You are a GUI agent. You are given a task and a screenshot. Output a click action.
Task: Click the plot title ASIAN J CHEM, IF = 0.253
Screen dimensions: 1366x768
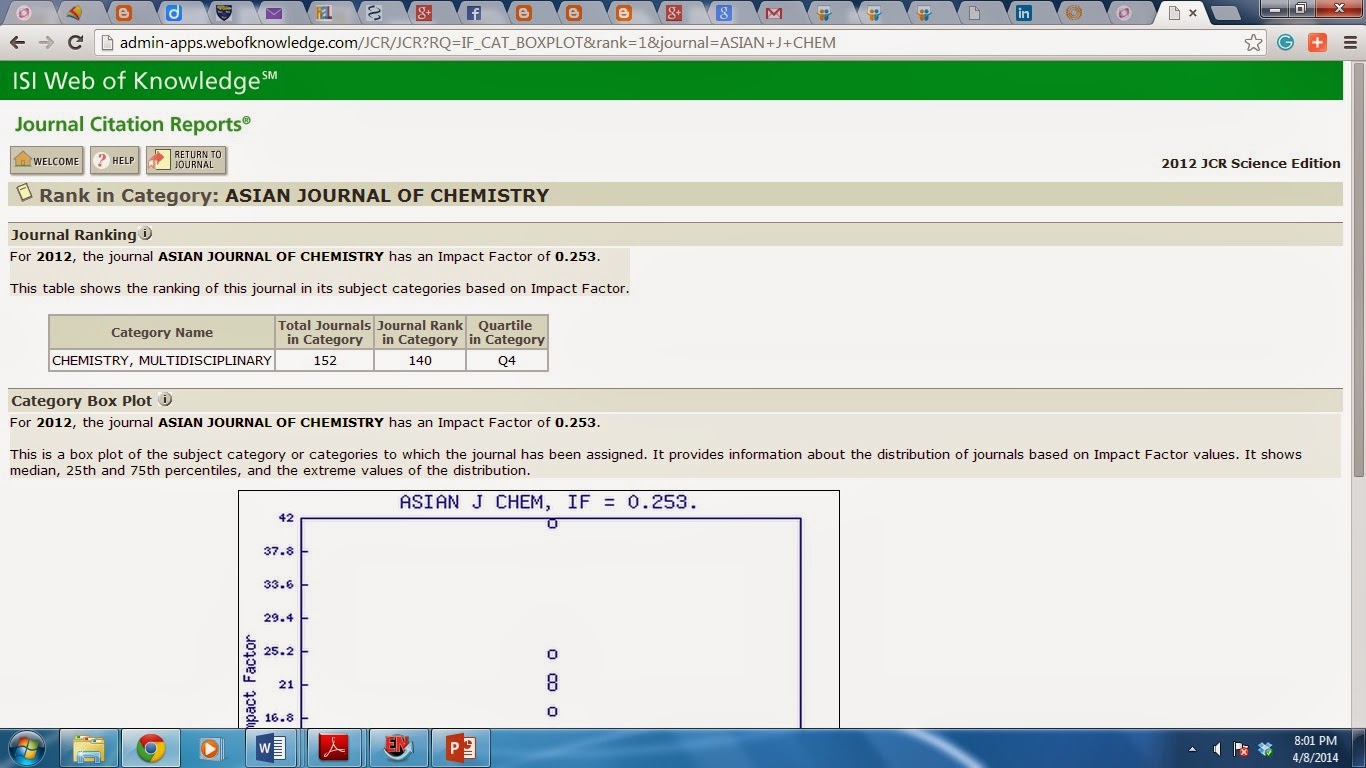pyautogui.click(x=548, y=502)
